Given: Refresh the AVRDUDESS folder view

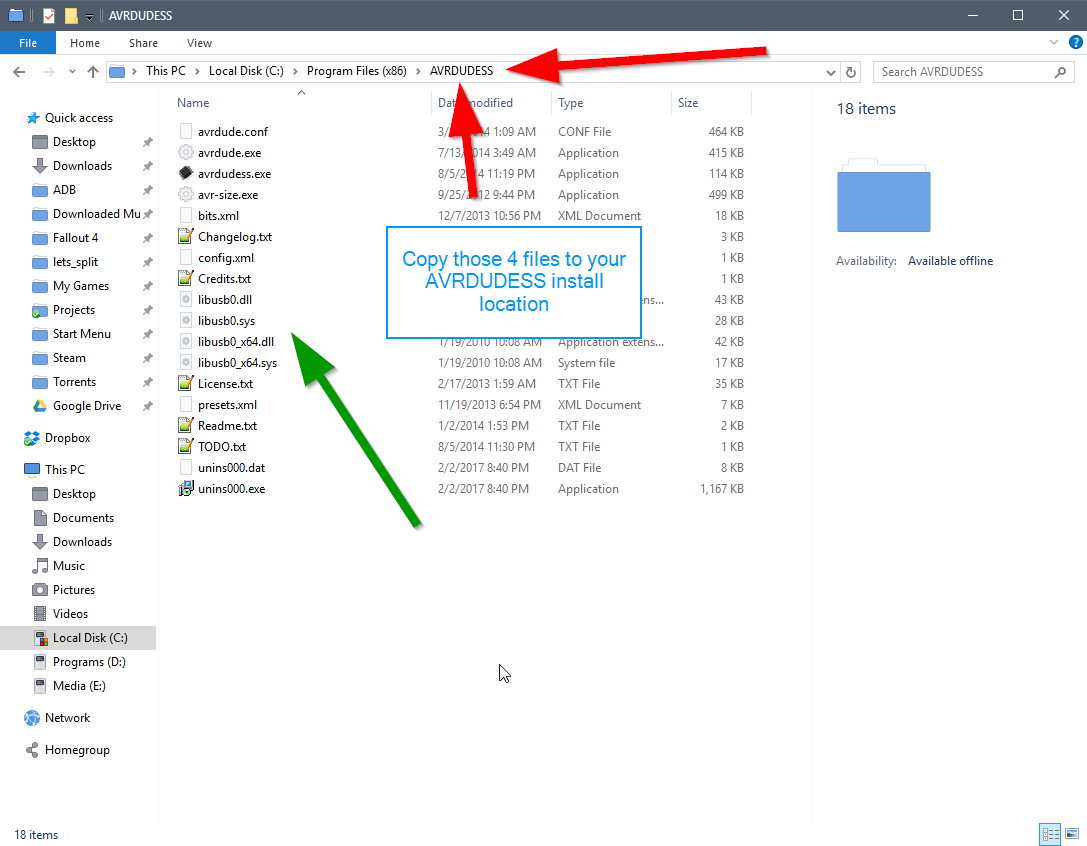Looking at the screenshot, I should [x=851, y=72].
